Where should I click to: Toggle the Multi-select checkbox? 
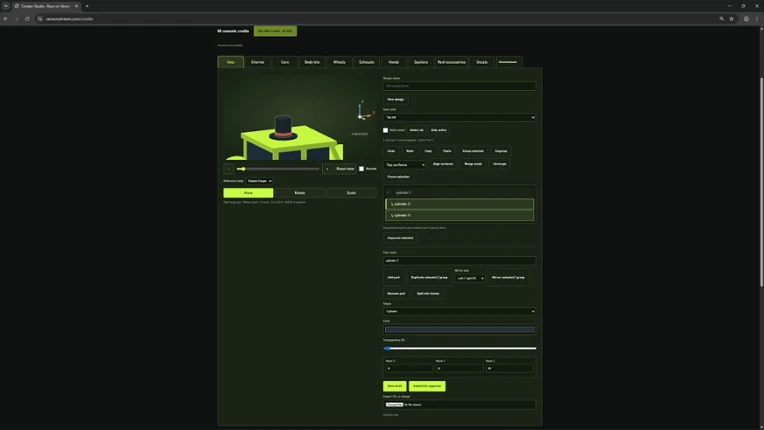click(x=385, y=130)
